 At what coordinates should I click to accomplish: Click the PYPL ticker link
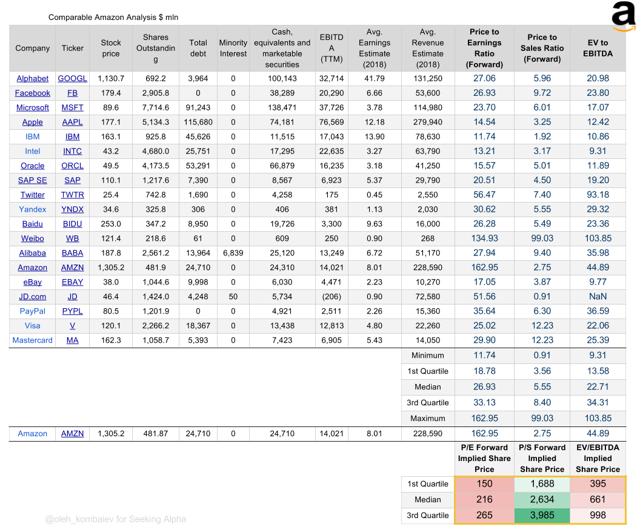(72, 311)
